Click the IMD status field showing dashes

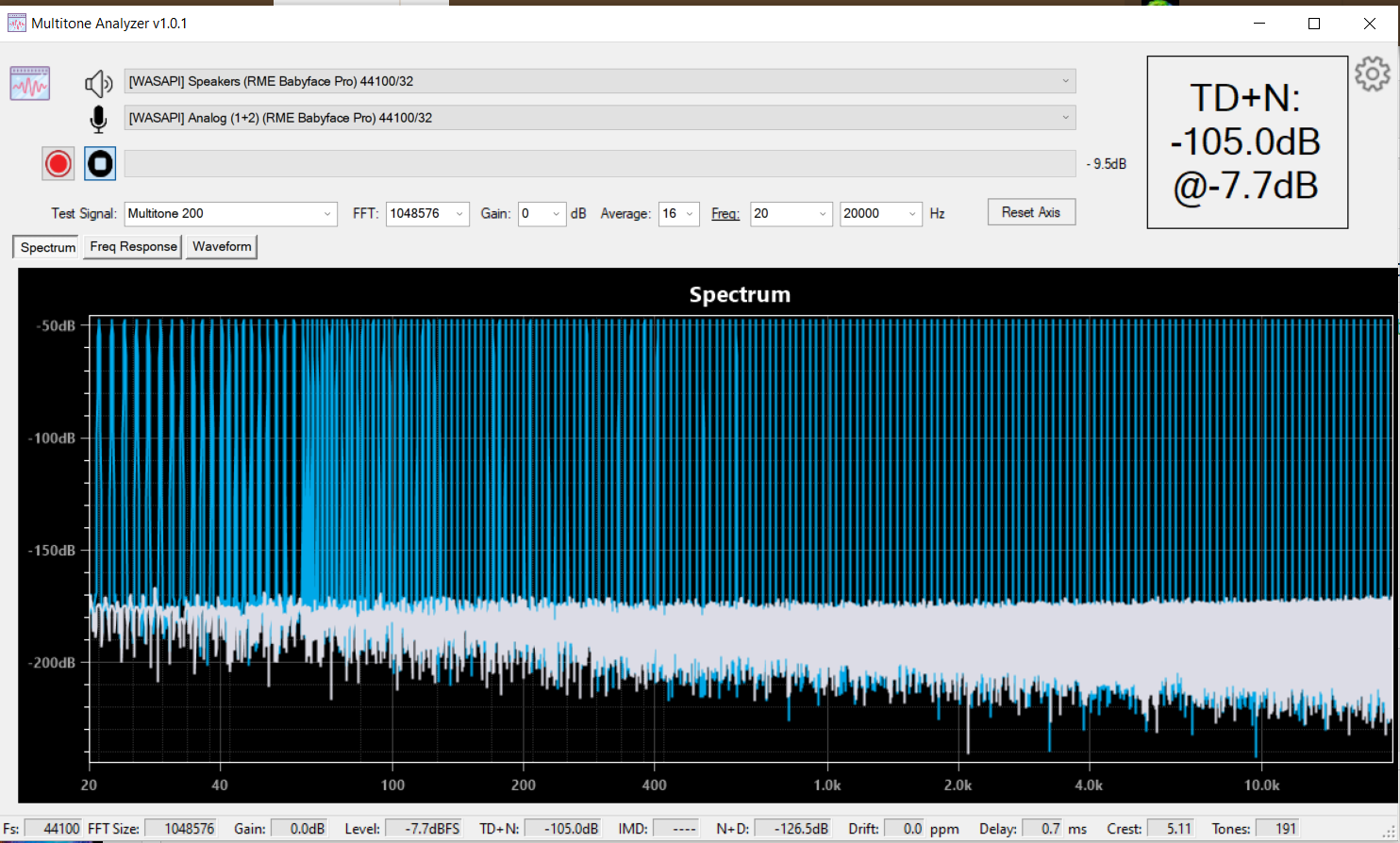(x=676, y=829)
